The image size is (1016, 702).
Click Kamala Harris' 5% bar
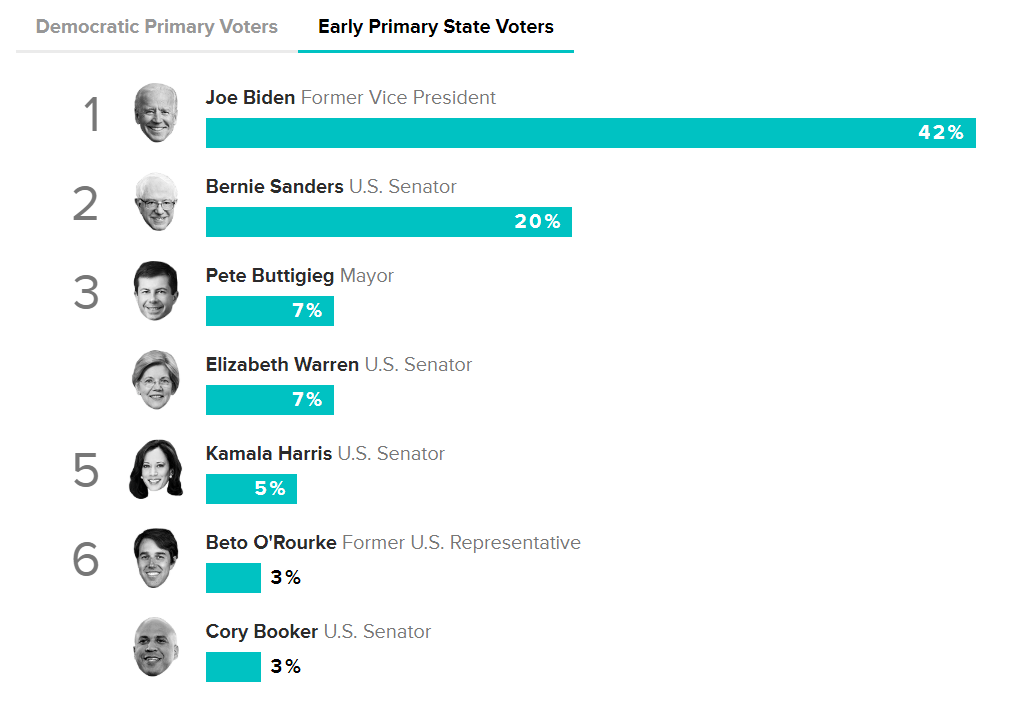(251, 489)
